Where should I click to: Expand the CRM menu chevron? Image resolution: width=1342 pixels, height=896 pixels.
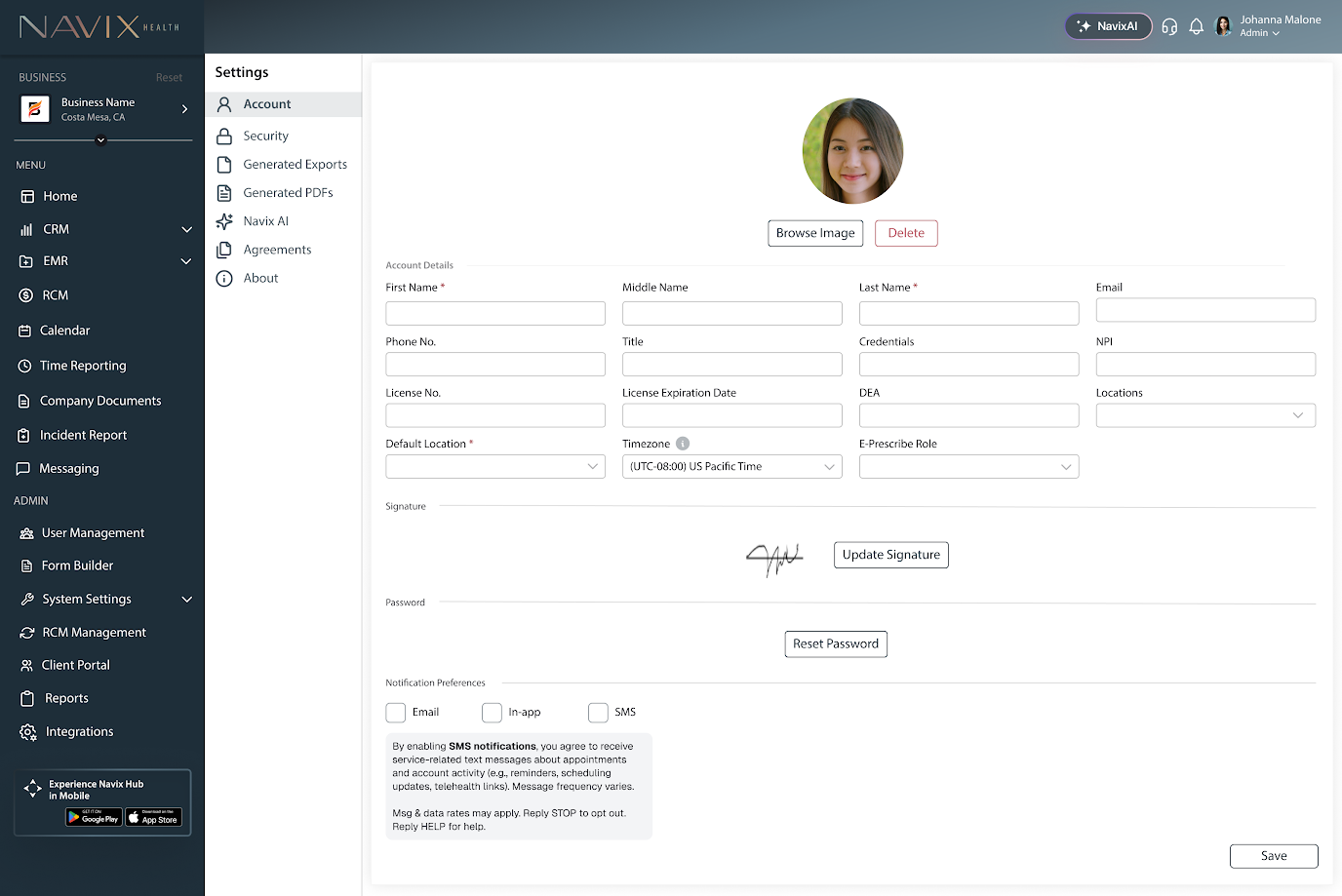point(186,229)
